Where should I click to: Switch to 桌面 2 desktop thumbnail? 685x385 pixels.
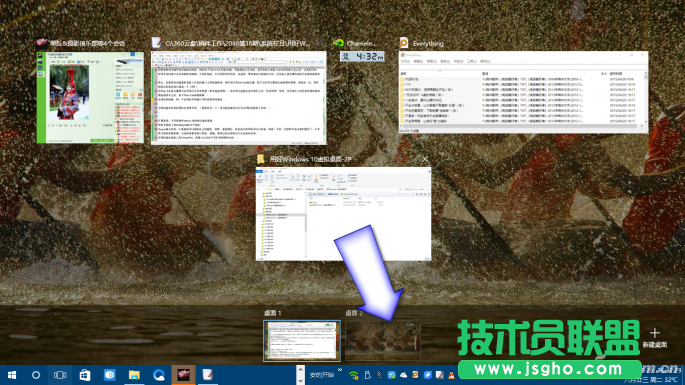[383, 341]
